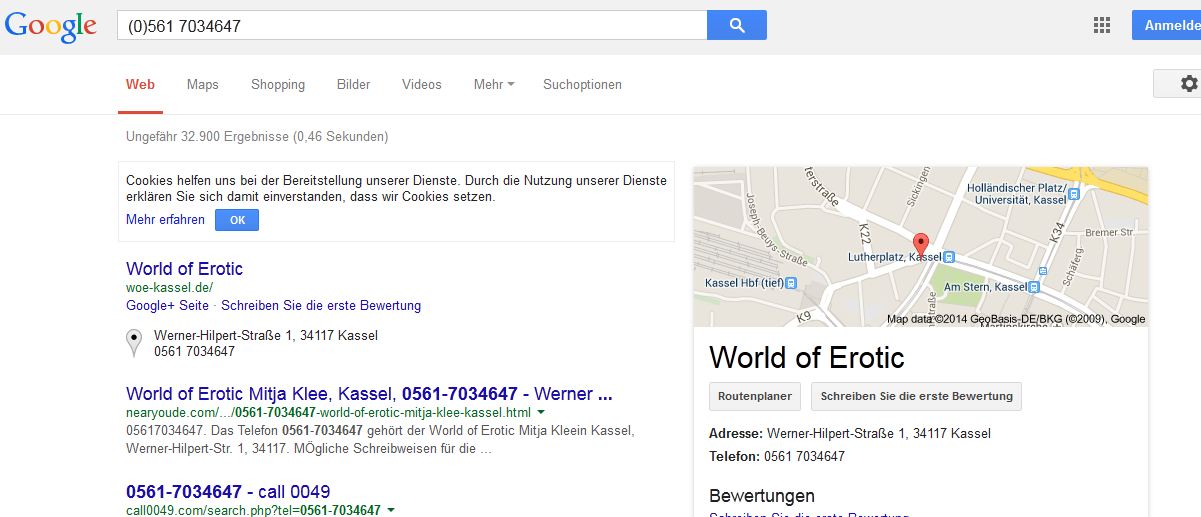Click the panel Adresse line
The width and height of the screenshot is (1201, 517).
point(850,434)
